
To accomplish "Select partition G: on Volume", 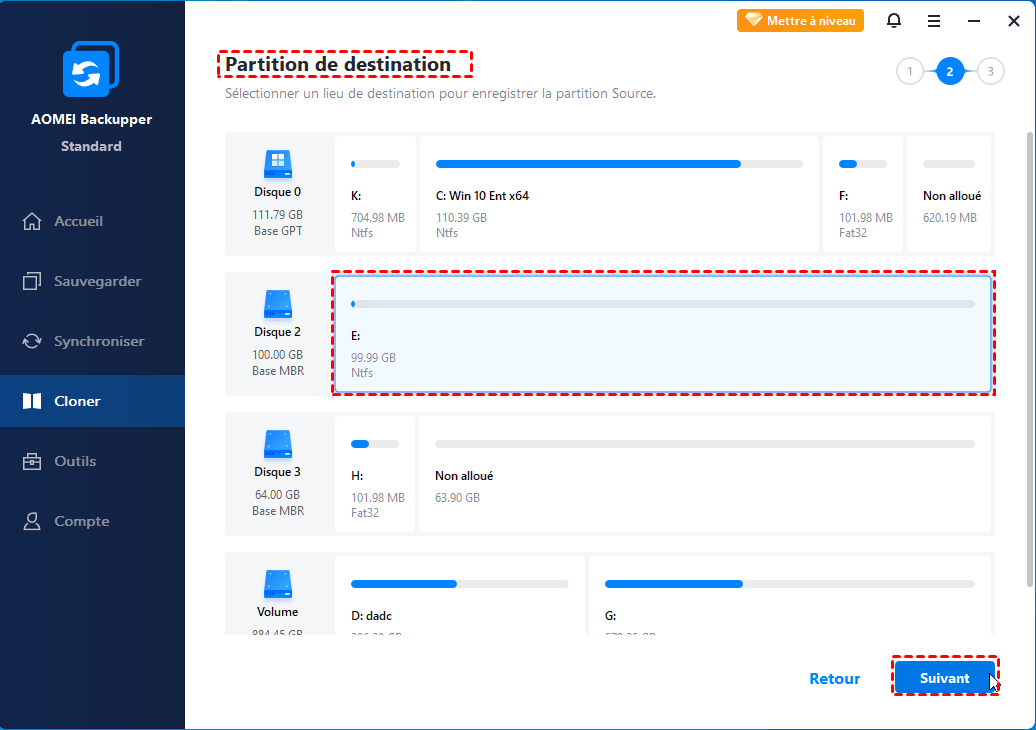I will coord(790,595).
